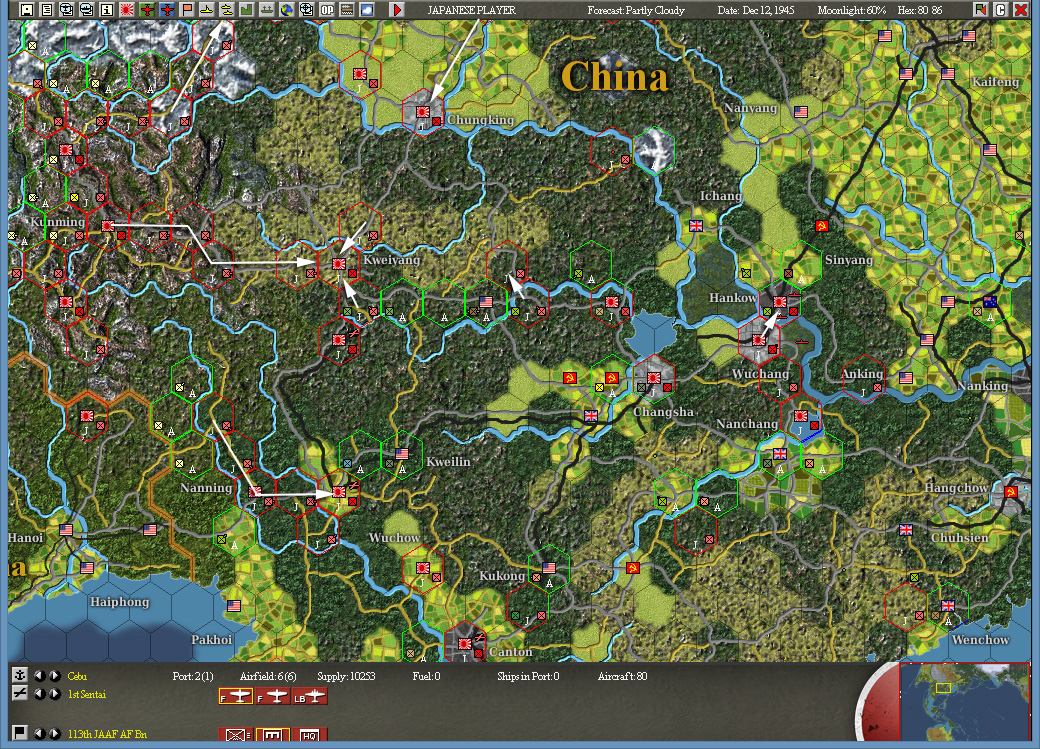Open the OP operations report icon
This screenshot has width=1040, height=749.
coord(327,10)
